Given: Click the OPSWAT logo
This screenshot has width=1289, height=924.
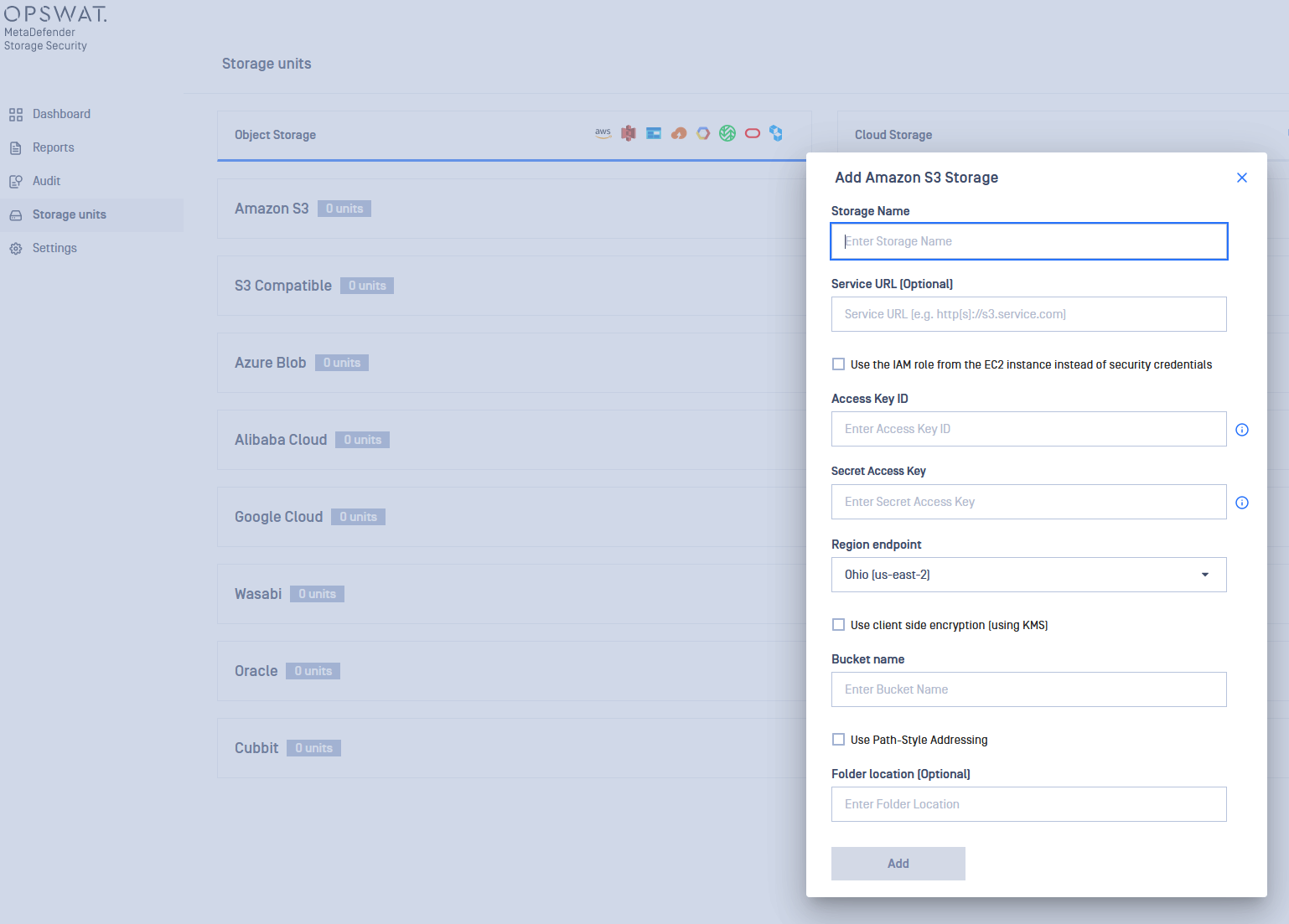Looking at the screenshot, I should 55,14.
